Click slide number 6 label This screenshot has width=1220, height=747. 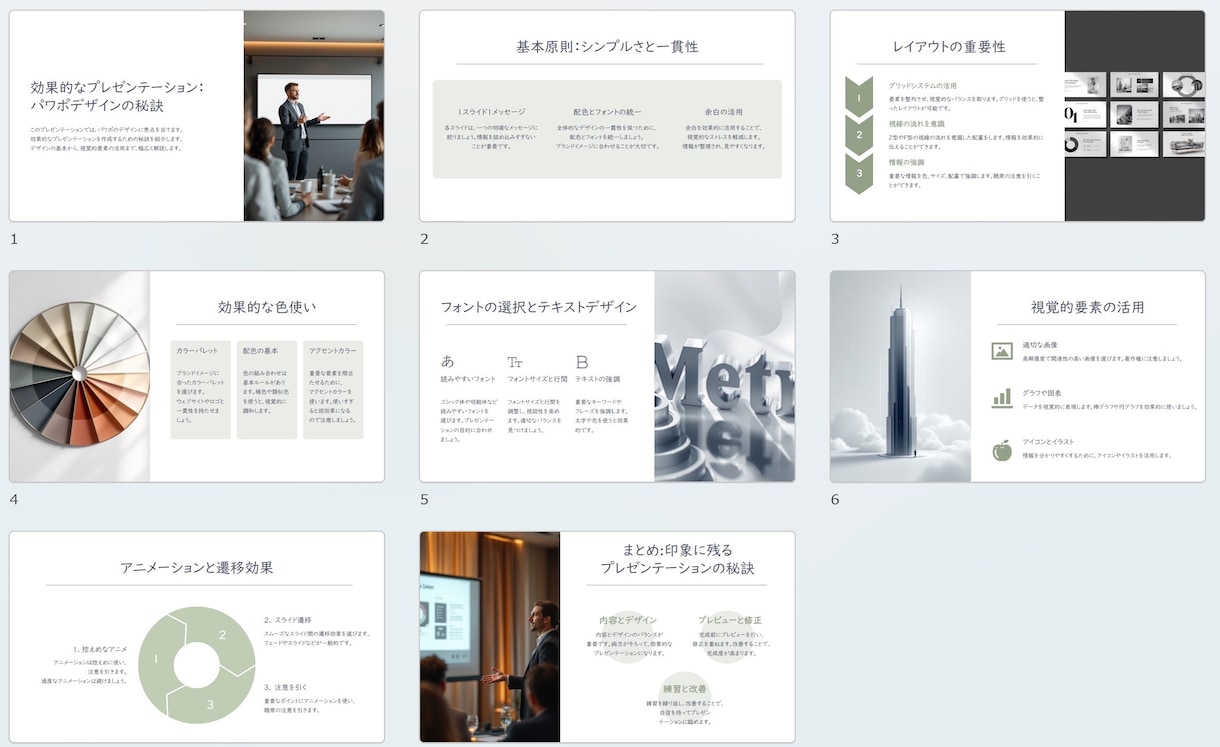point(835,499)
